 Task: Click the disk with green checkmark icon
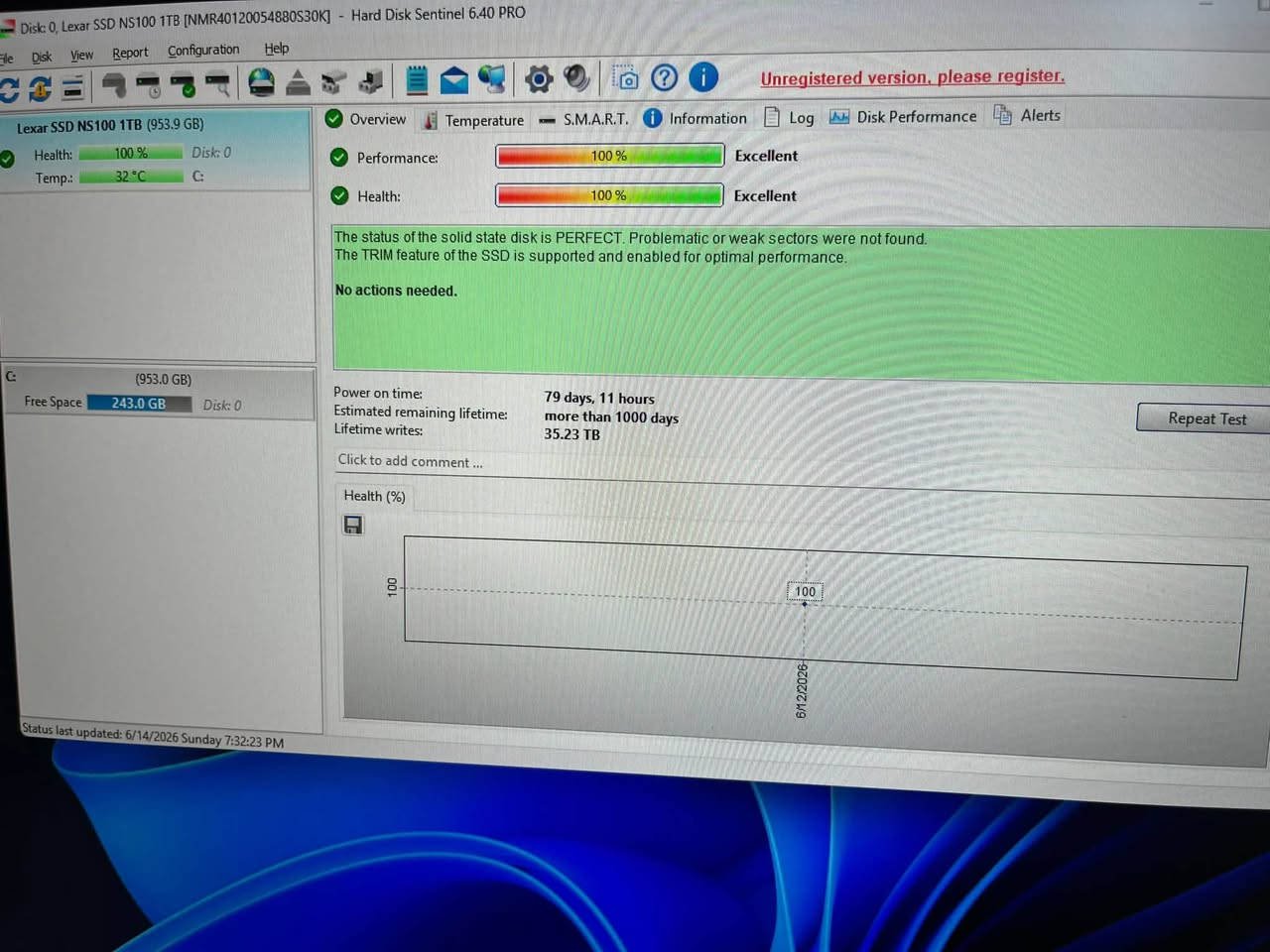click(183, 86)
